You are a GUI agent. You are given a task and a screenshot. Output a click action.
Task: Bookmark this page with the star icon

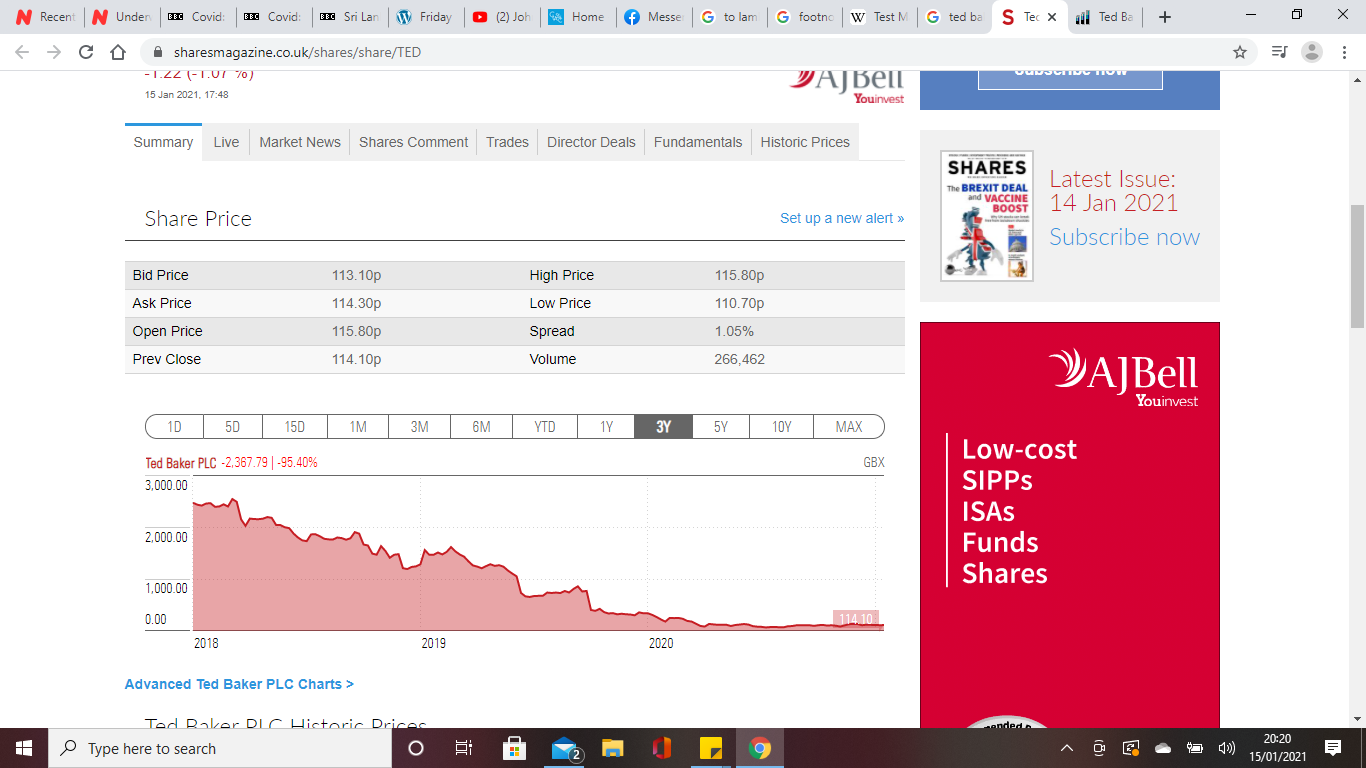(1240, 52)
